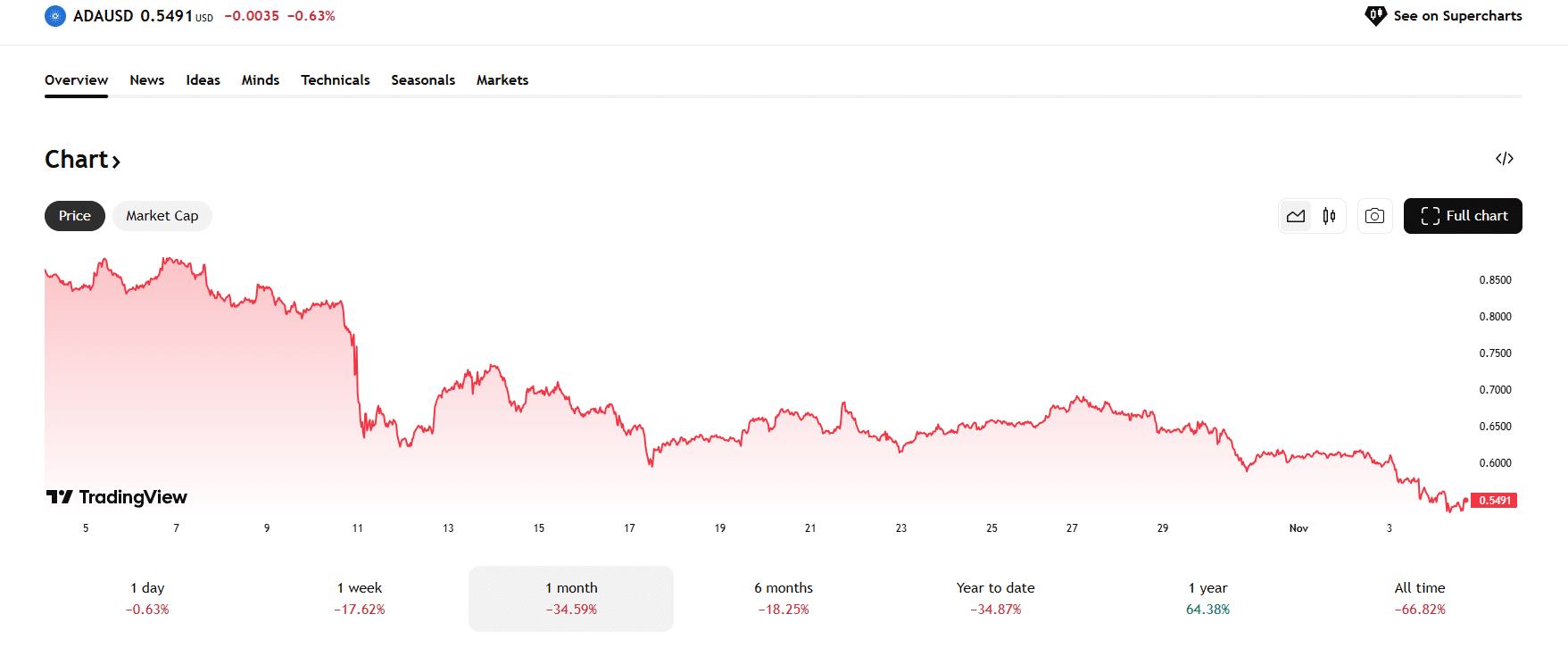The height and width of the screenshot is (656, 1568).
Task: Follow the See on Supercharts link
Action: [x=1457, y=16]
